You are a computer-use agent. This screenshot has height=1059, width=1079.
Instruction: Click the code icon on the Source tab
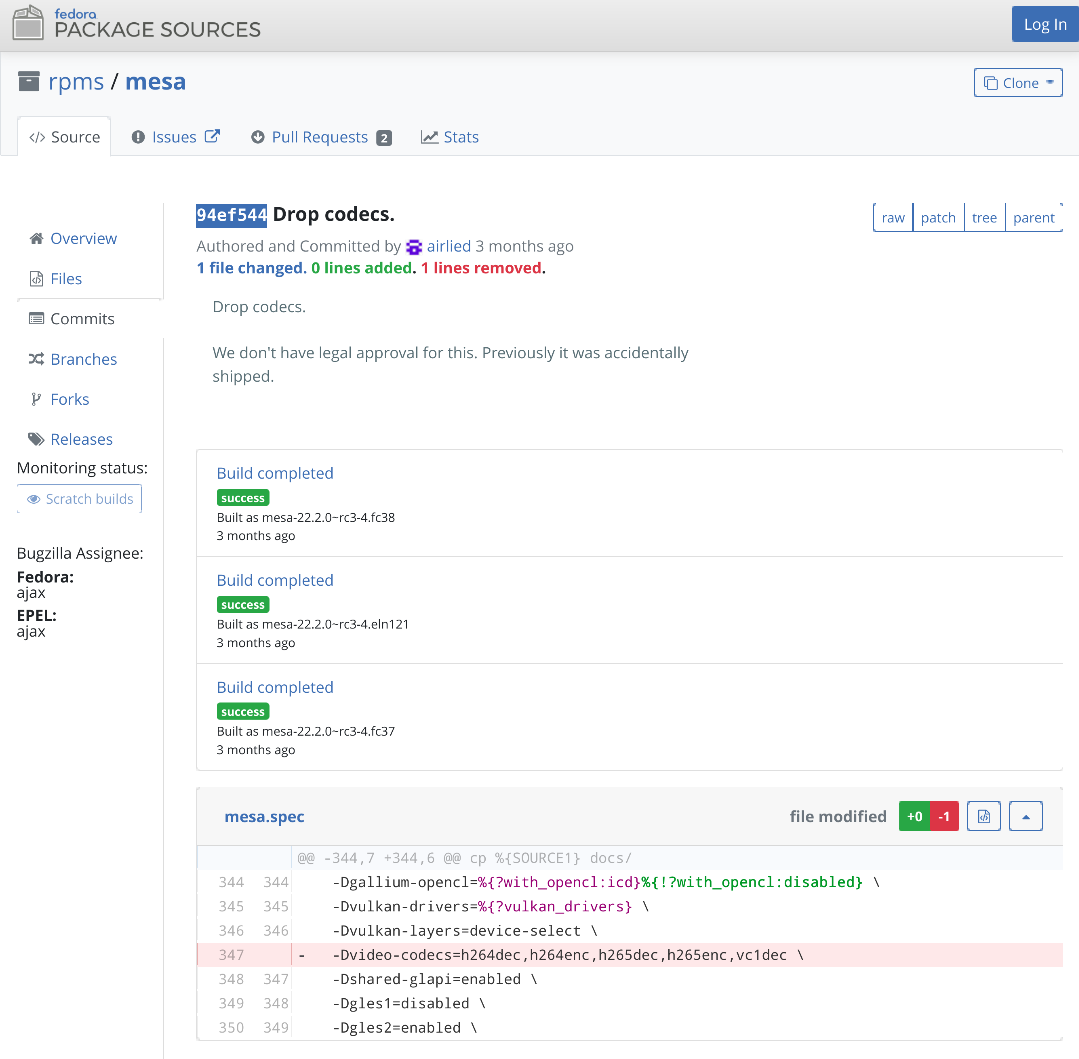(37, 138)
